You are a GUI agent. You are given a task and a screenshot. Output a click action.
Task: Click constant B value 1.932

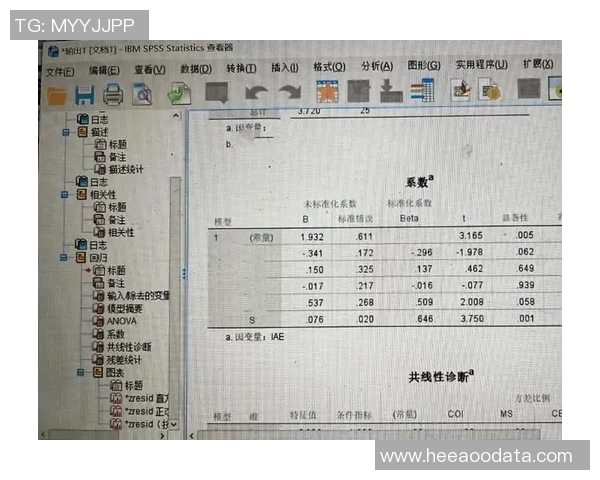point(312,237)
